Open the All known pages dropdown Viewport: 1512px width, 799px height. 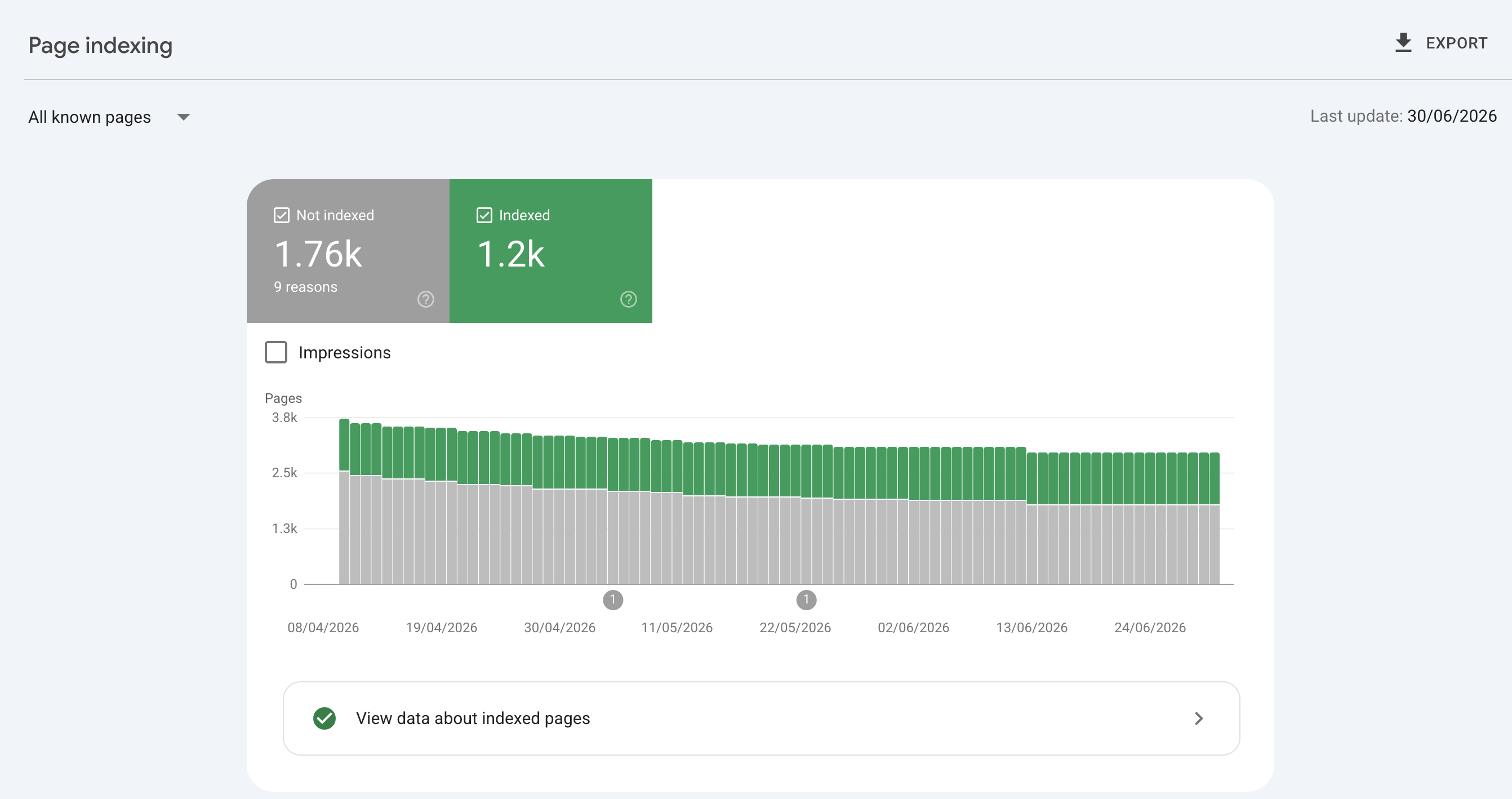(109, 117)
